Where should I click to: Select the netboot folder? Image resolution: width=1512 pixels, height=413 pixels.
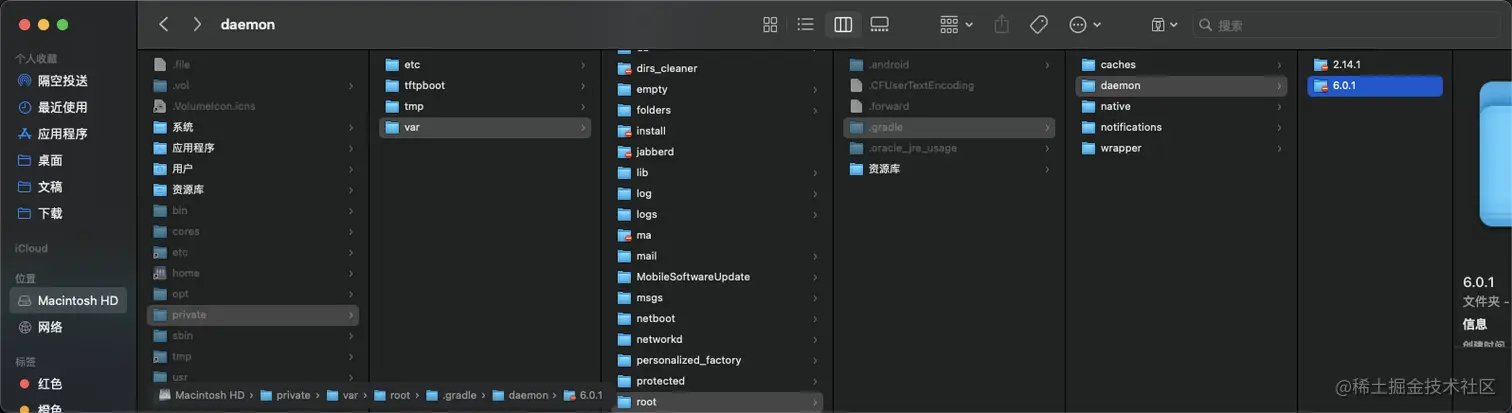click(x=717, y=319)
